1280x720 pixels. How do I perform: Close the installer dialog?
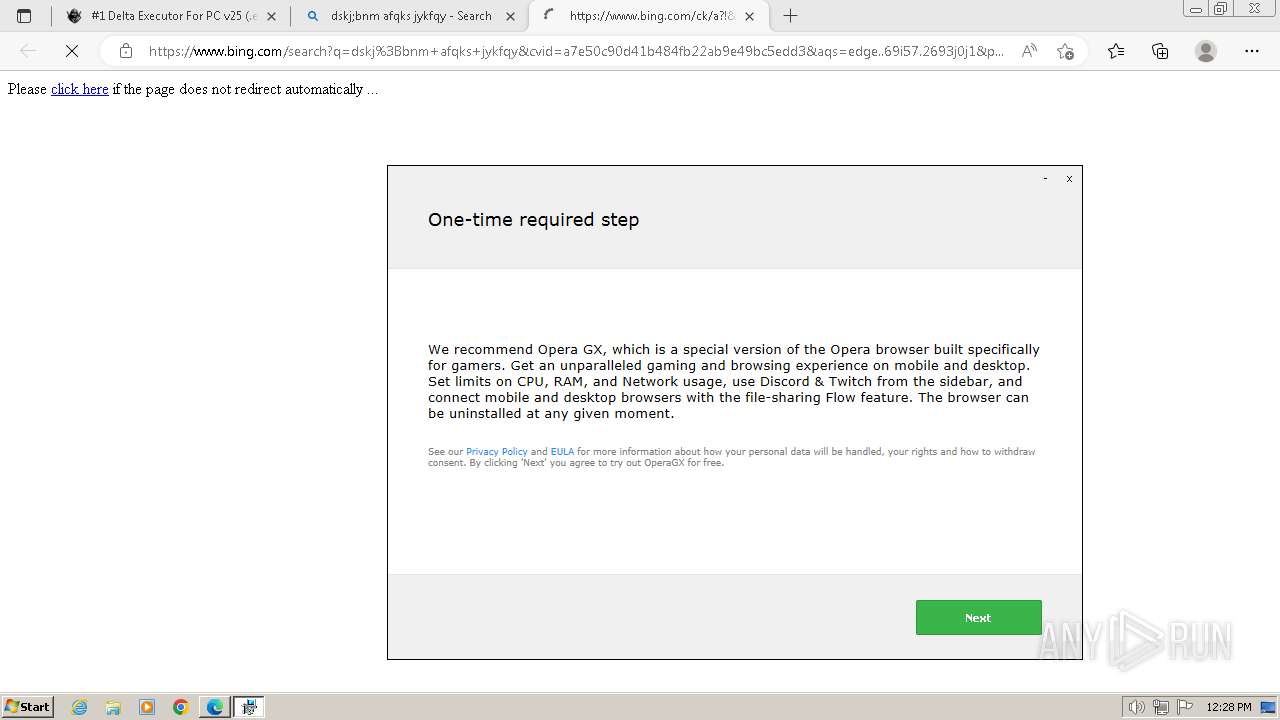click(1069, 179)
